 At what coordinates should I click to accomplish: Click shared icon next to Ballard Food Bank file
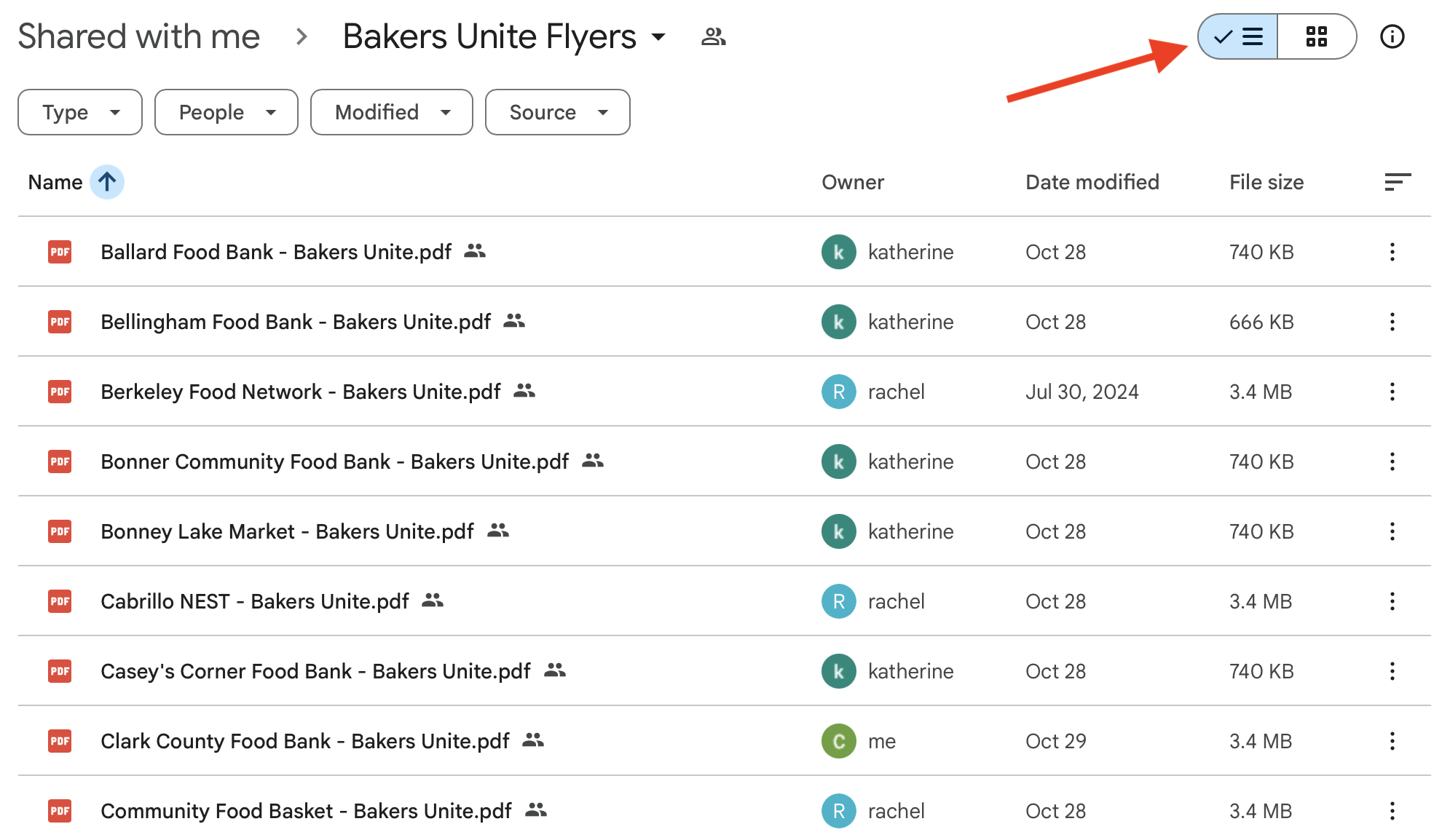coord(475,251)
